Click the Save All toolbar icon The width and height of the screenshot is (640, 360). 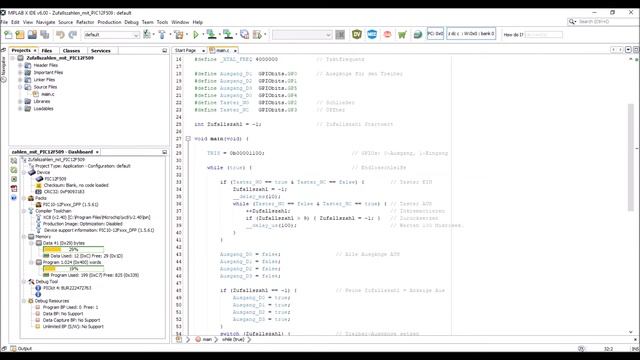[44, 35]
